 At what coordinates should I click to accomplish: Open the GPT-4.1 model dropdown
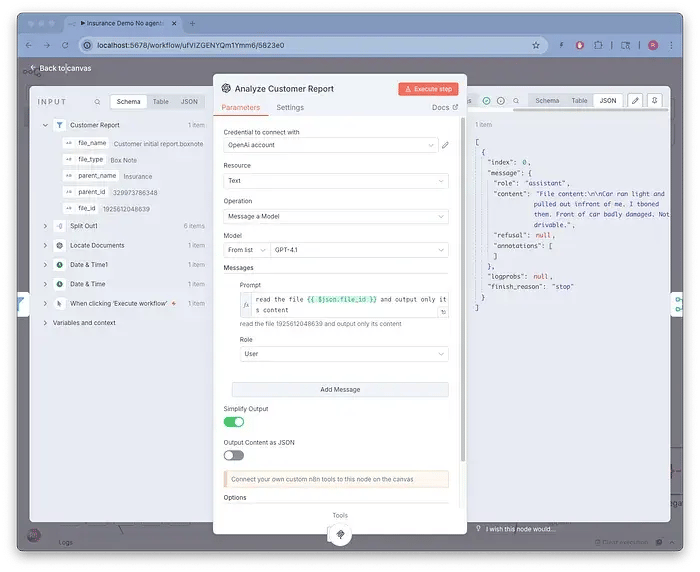coord(359,250)
